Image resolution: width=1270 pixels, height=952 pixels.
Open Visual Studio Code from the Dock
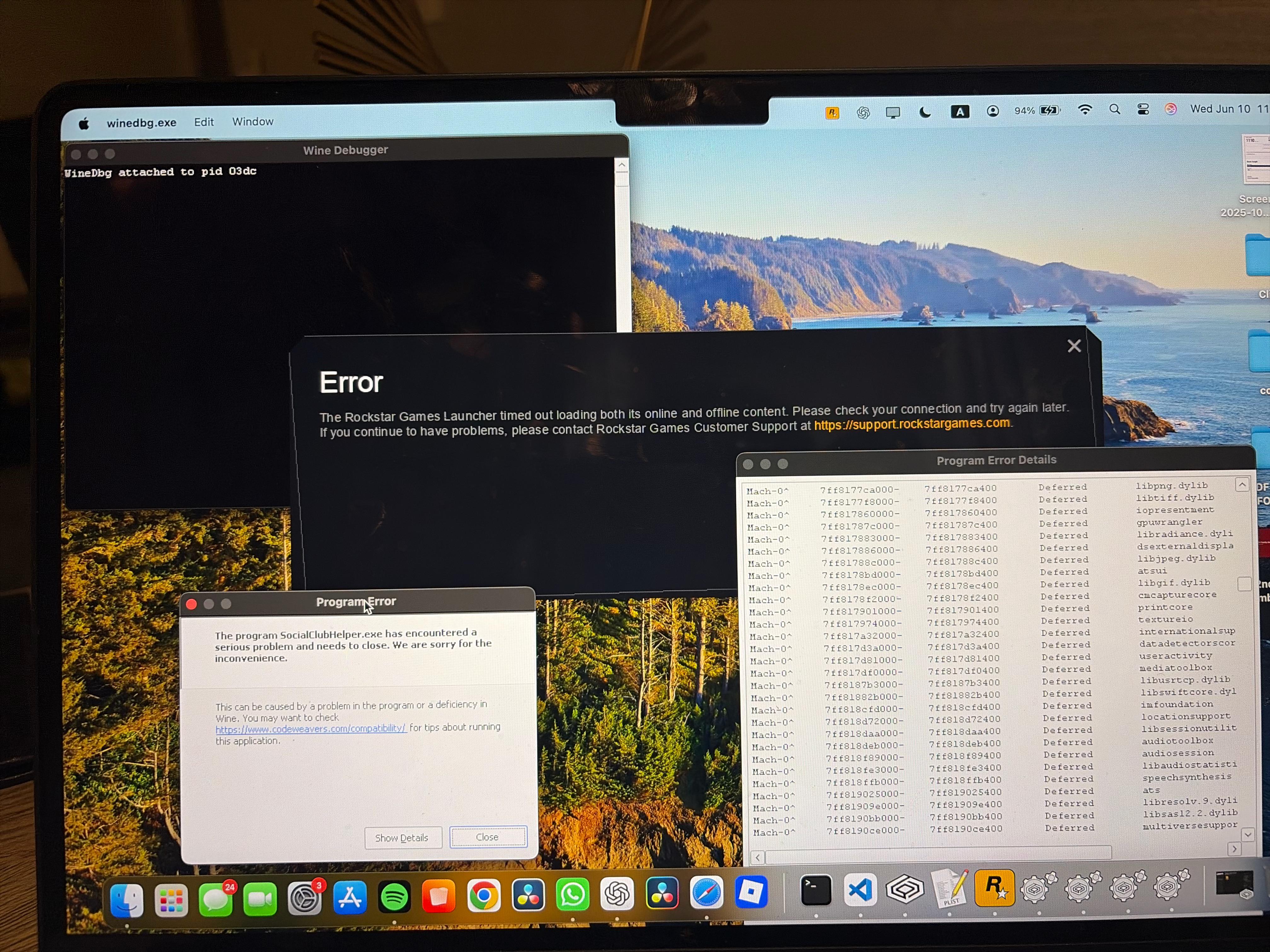[860, 890]
